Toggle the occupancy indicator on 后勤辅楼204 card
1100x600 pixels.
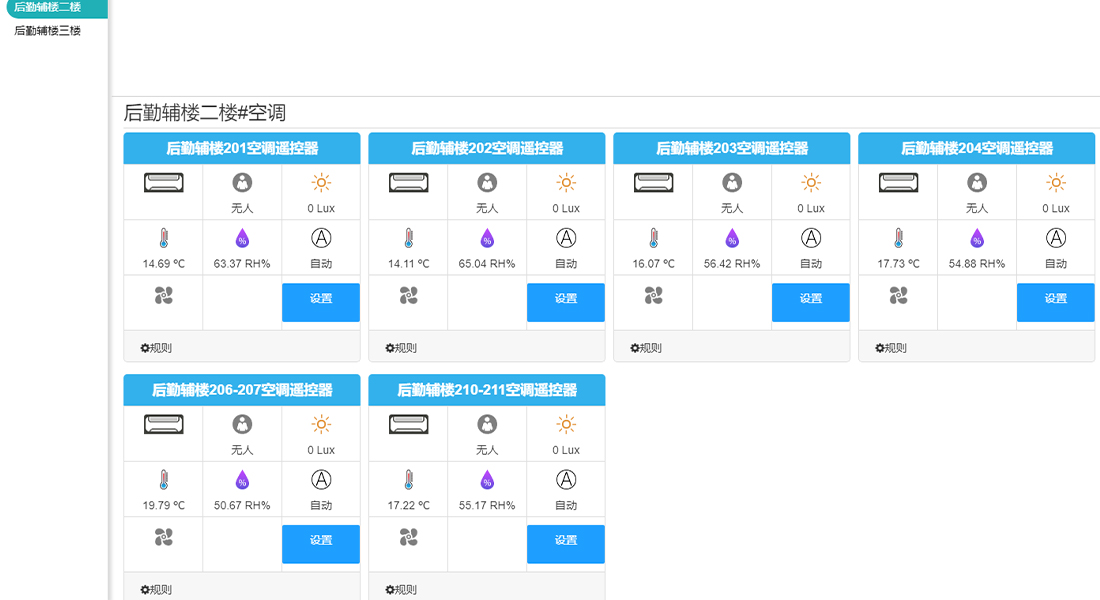point(977,181)
